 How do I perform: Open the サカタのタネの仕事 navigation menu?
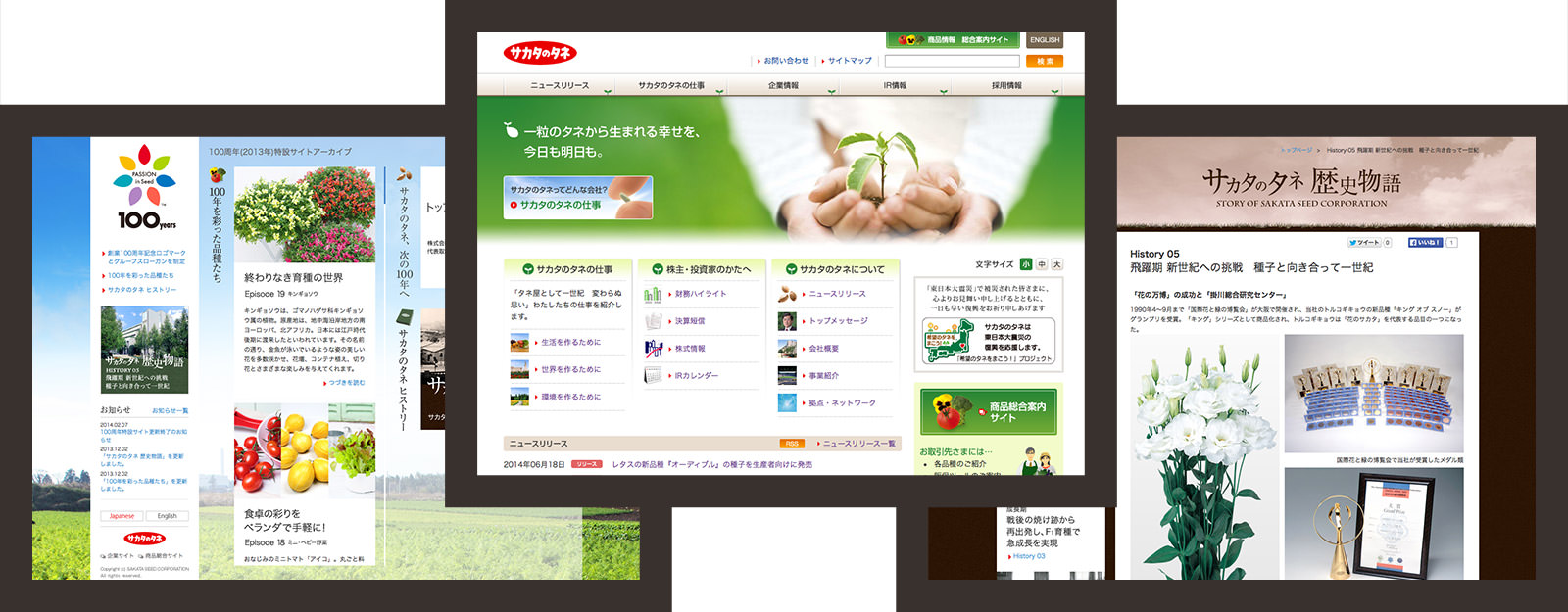click(x=671, y=86)
